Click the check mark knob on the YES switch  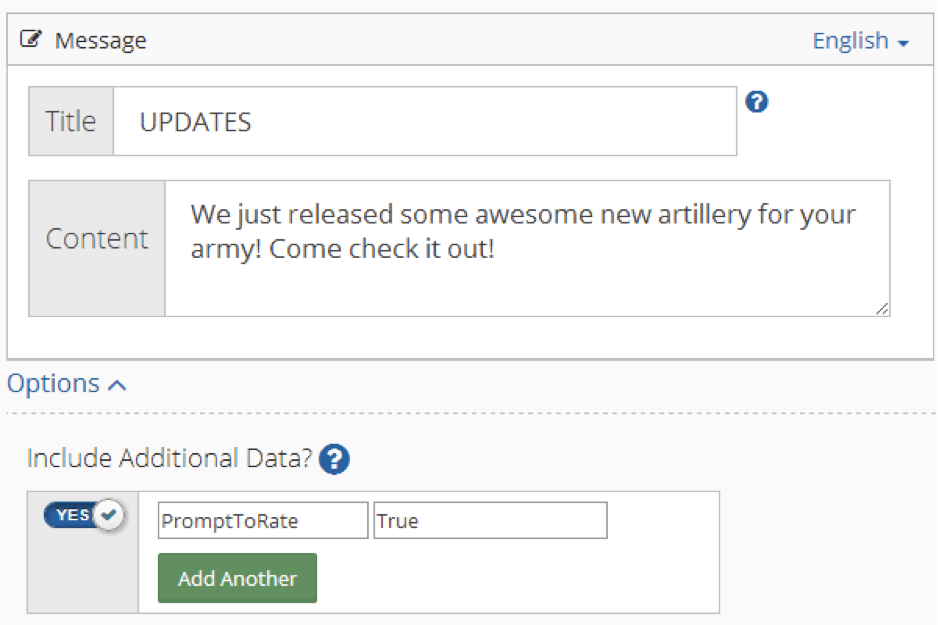(x=109, y=515)
